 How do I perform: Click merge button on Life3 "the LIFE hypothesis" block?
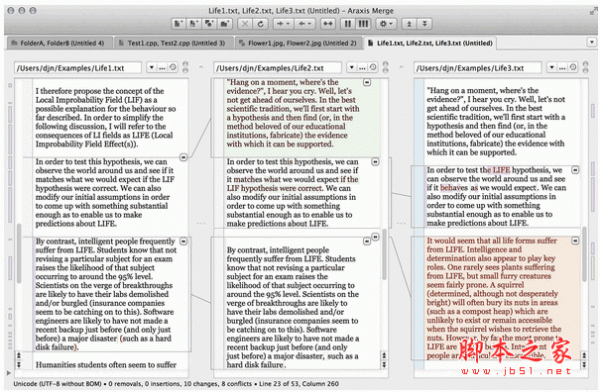coord(575,170)
